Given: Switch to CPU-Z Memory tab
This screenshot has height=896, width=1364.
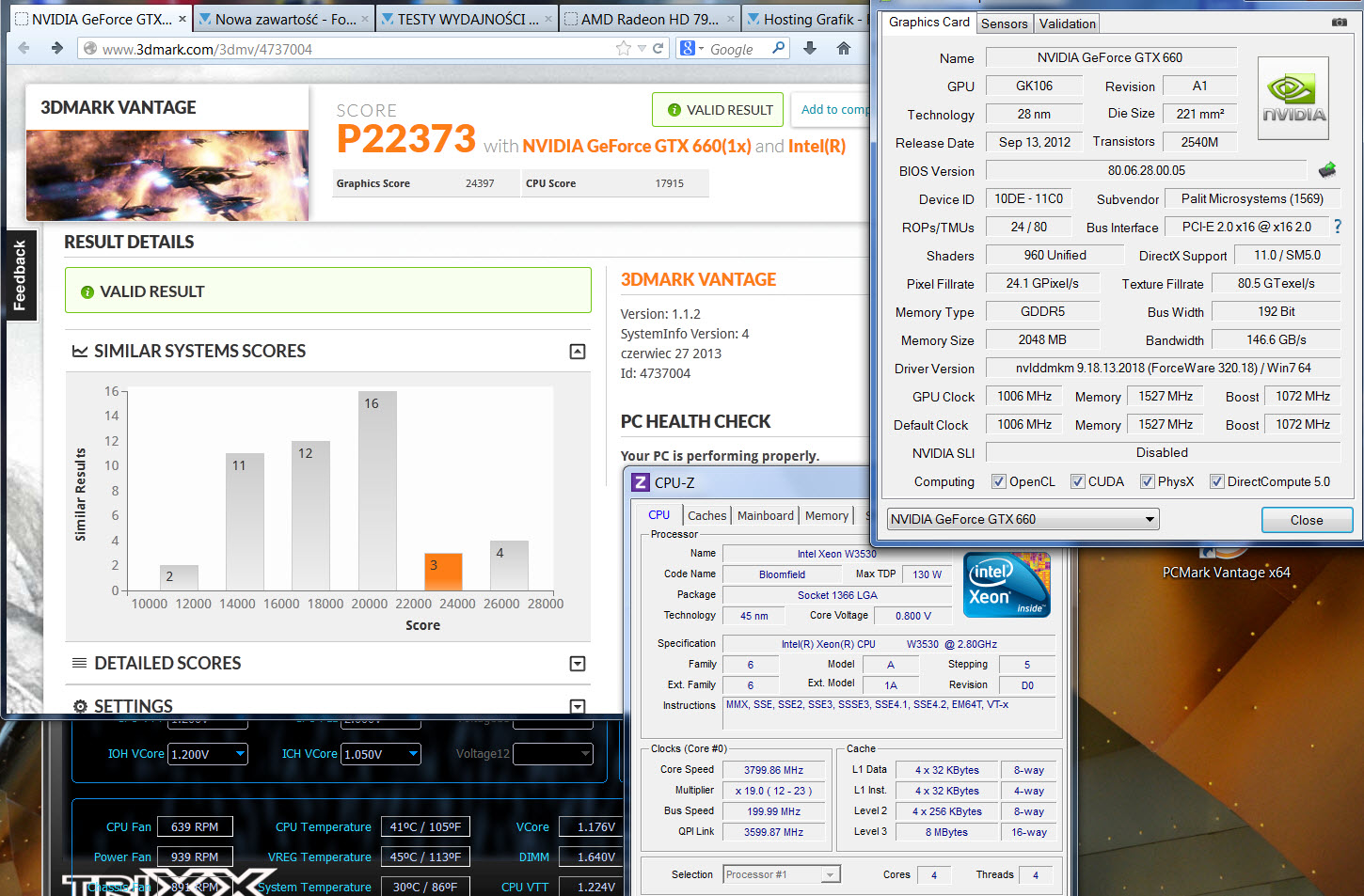Looking at the screenshot, I should click(827, 515).
